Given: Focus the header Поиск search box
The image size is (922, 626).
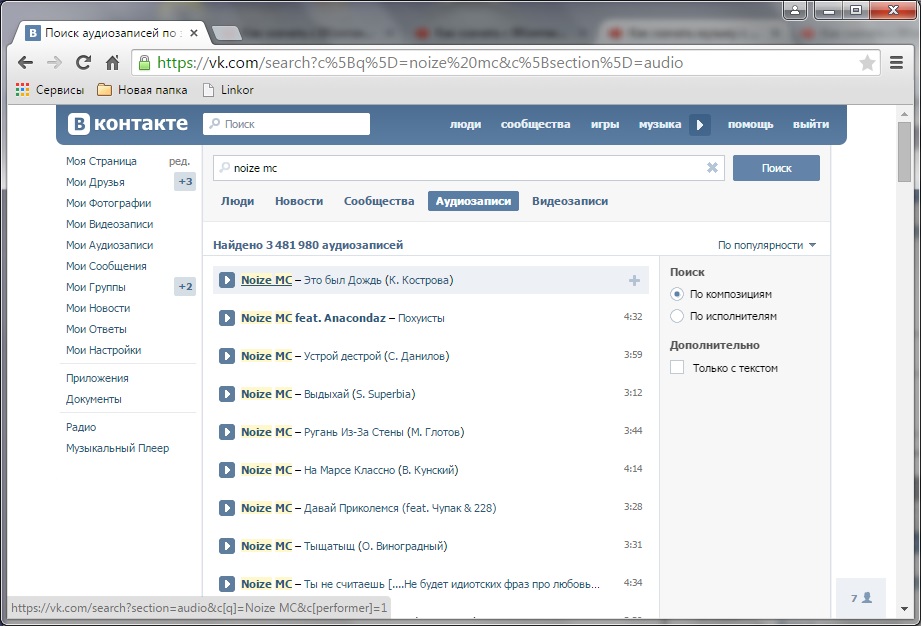Looking at the screenshot, I should pyautogui.click(x=286, y=124).
